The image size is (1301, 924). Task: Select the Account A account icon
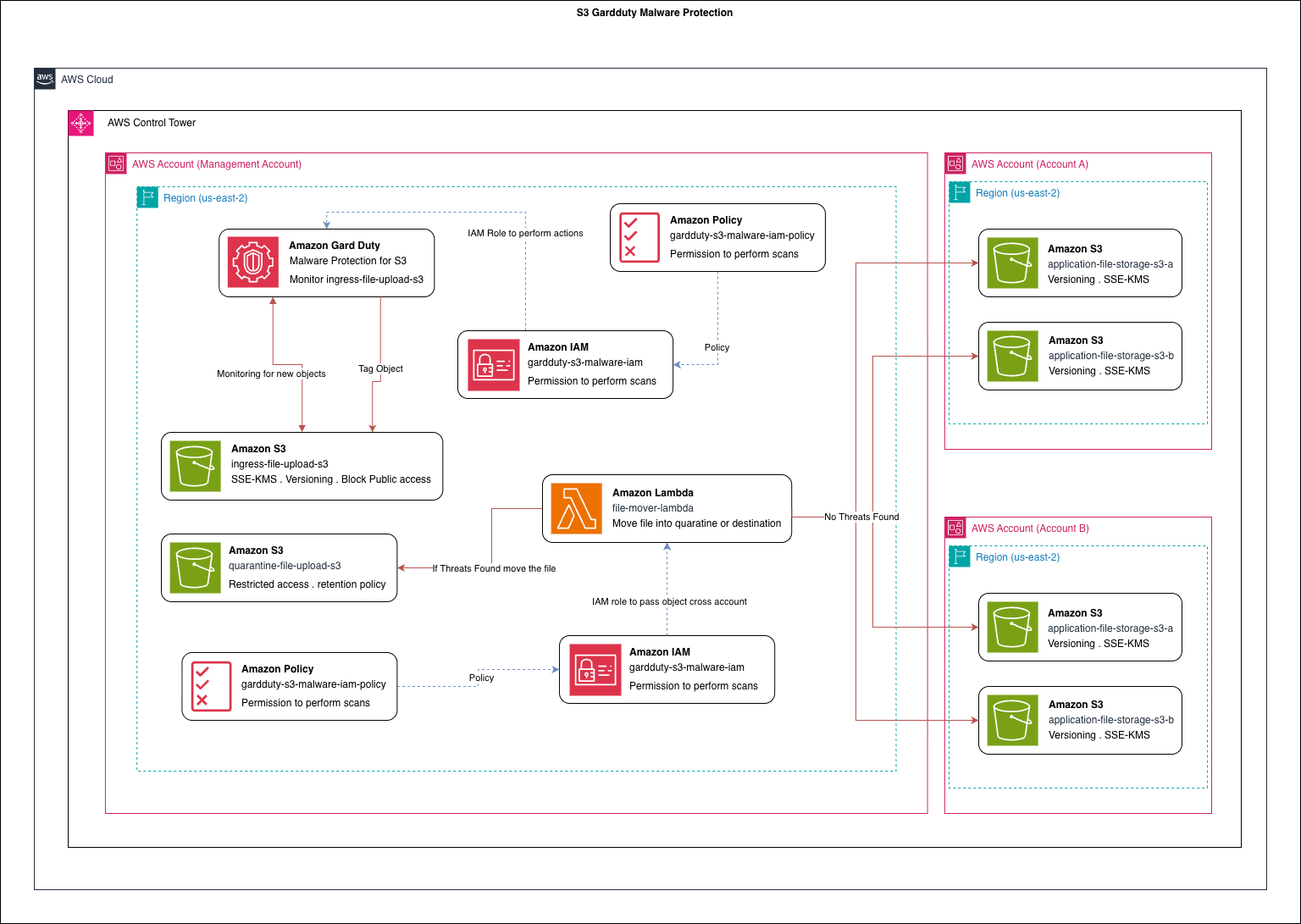coord(955,163)
